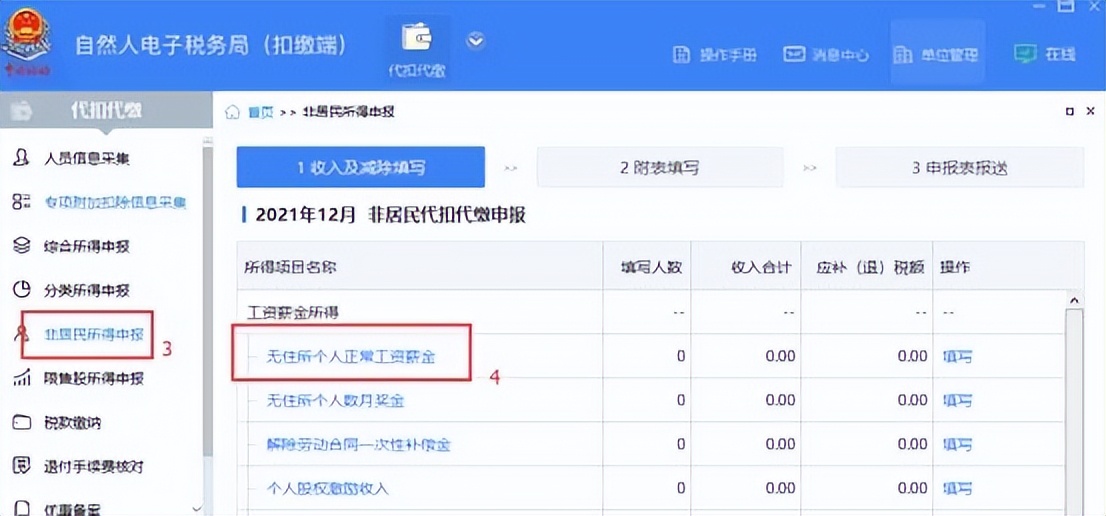This screenshot has height=516, width=1106.
Task: Open 专项附加扣除信息采集 in the sidebar
Action: click(x=115, y=203)
